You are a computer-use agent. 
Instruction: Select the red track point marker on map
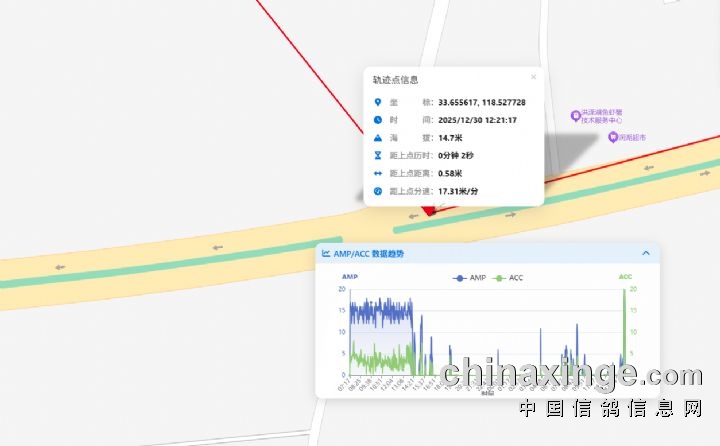pos(428,211)
